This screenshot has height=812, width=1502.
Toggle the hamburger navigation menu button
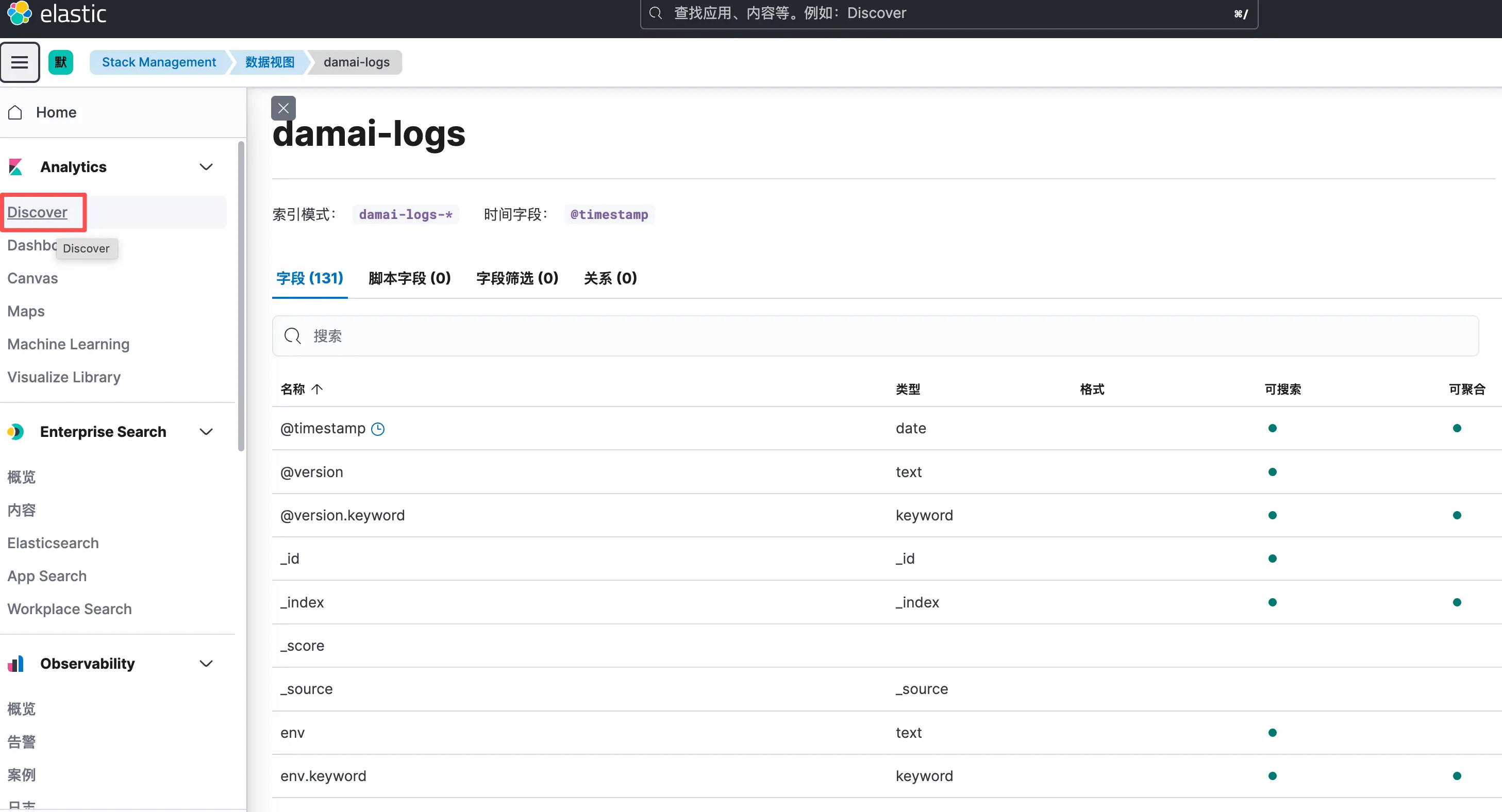click(x=20, y=62)
